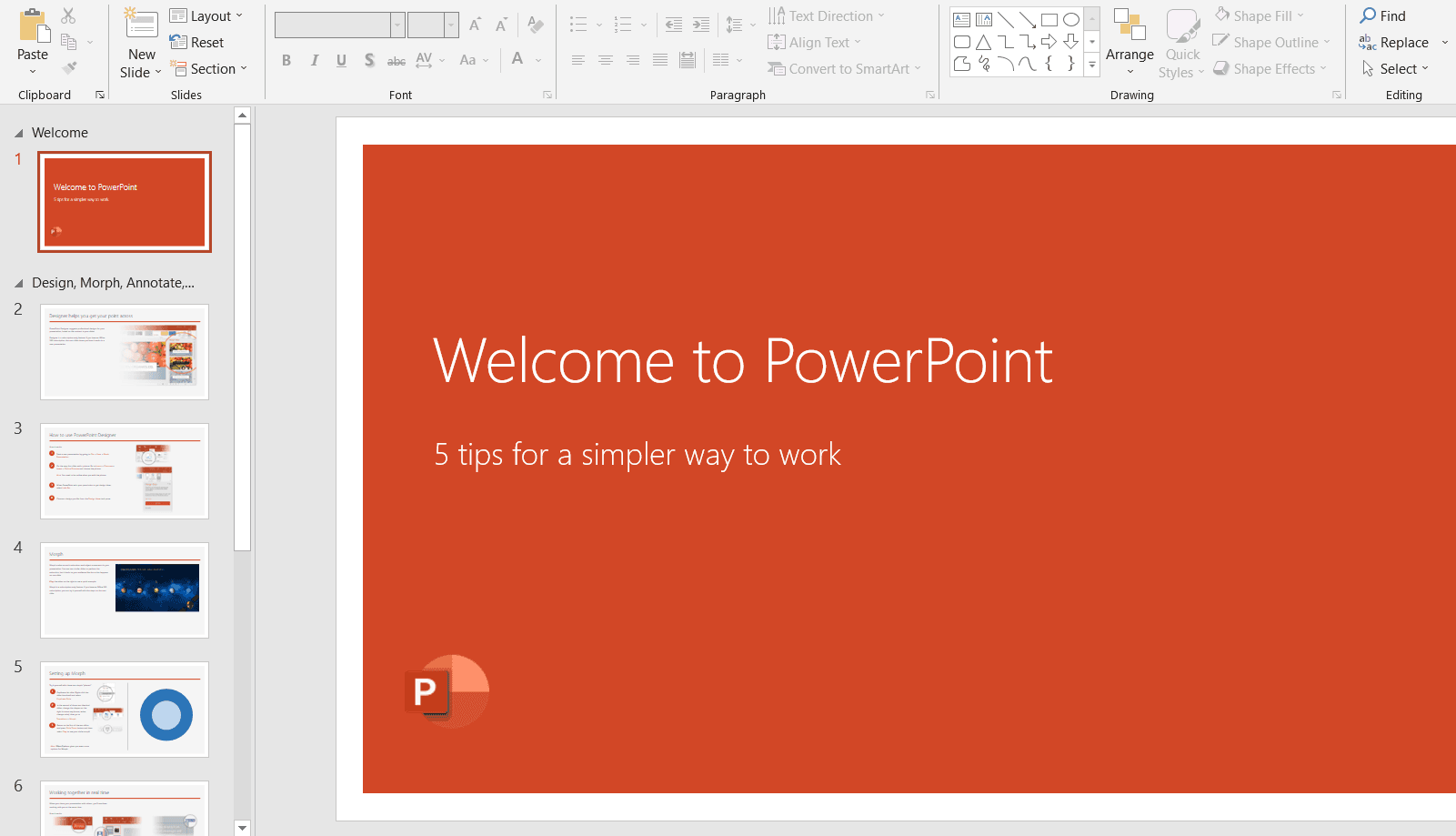Click the New Slide button
1456x836 pixels.
point(140,43)
